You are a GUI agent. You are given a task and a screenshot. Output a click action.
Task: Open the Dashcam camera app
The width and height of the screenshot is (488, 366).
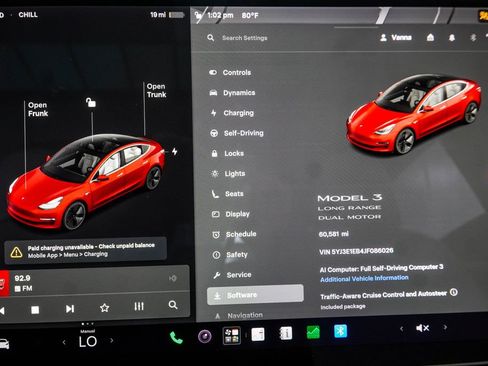(x=205, y=336)
